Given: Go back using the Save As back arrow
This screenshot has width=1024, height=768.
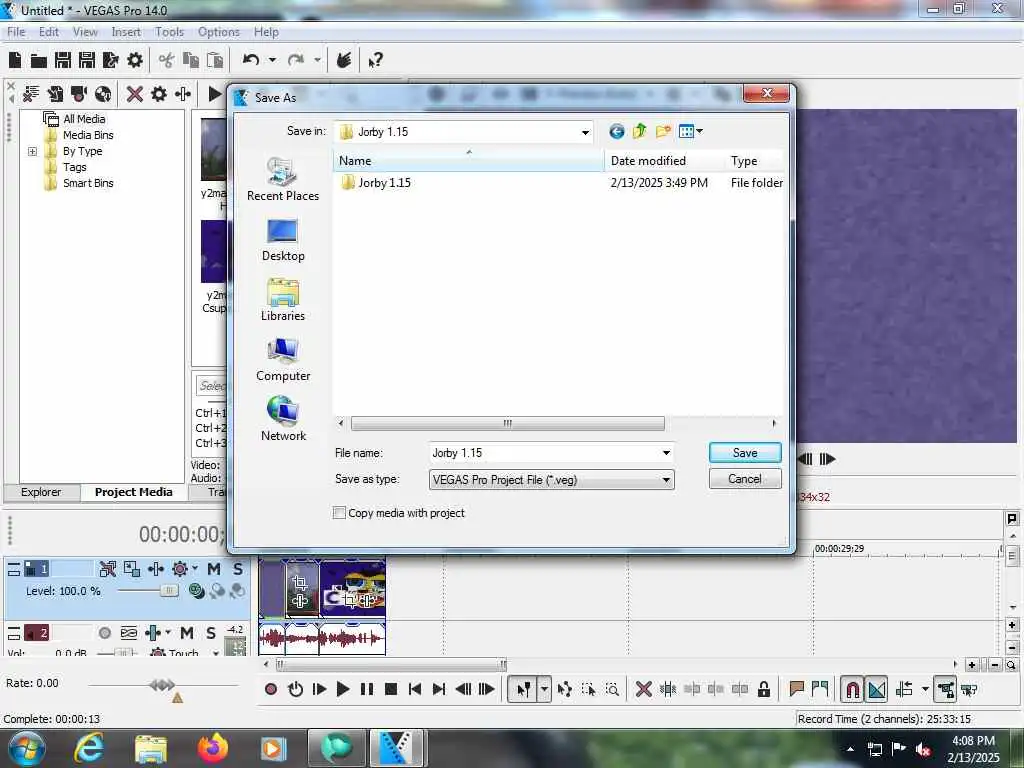Looking at the screenshot, I should point(616,132).
